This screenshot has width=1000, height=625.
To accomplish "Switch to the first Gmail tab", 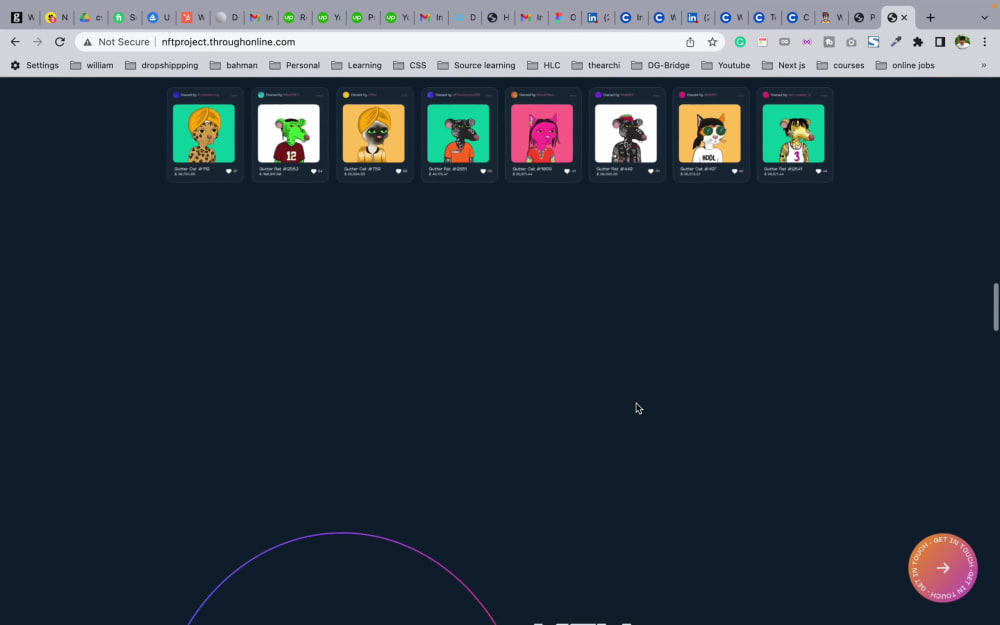I will (x=260, y=18).
